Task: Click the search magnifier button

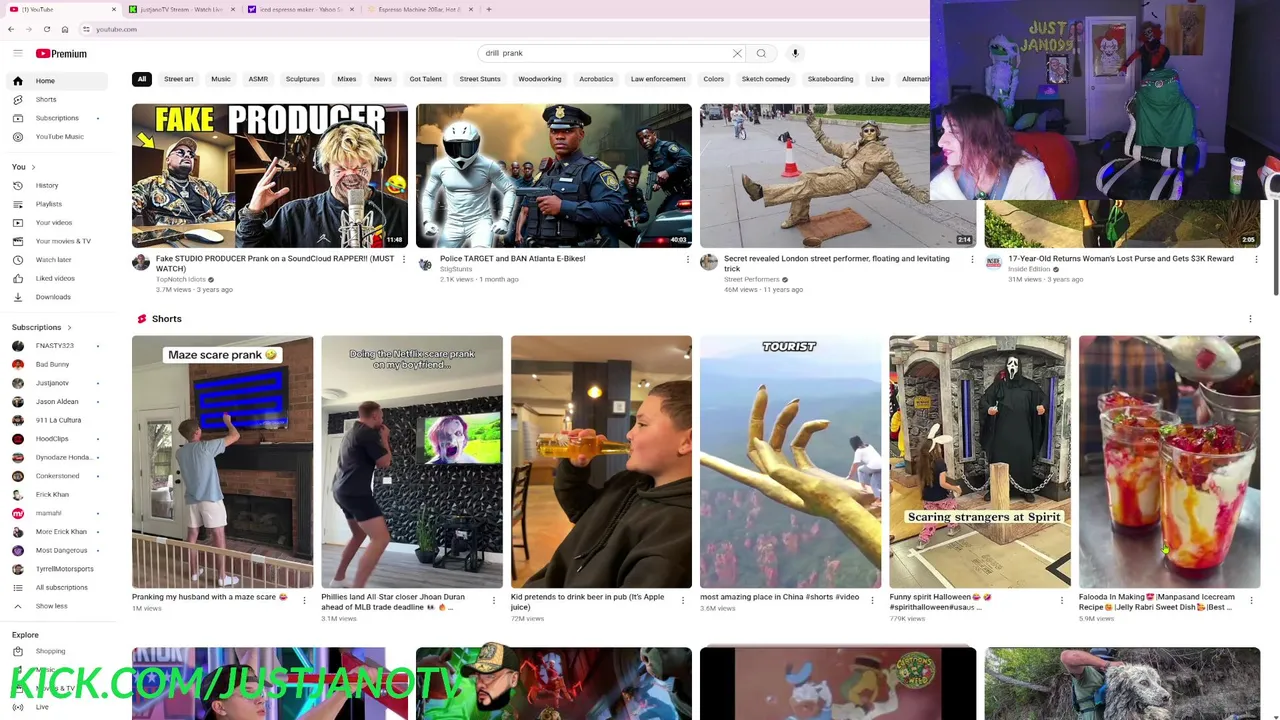Action: coord(761,53)
